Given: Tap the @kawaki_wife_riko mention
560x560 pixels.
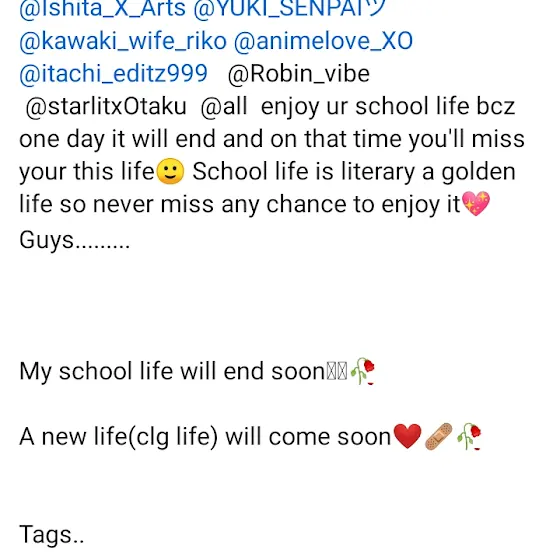Looking at the screenshot, I should 123,41.
